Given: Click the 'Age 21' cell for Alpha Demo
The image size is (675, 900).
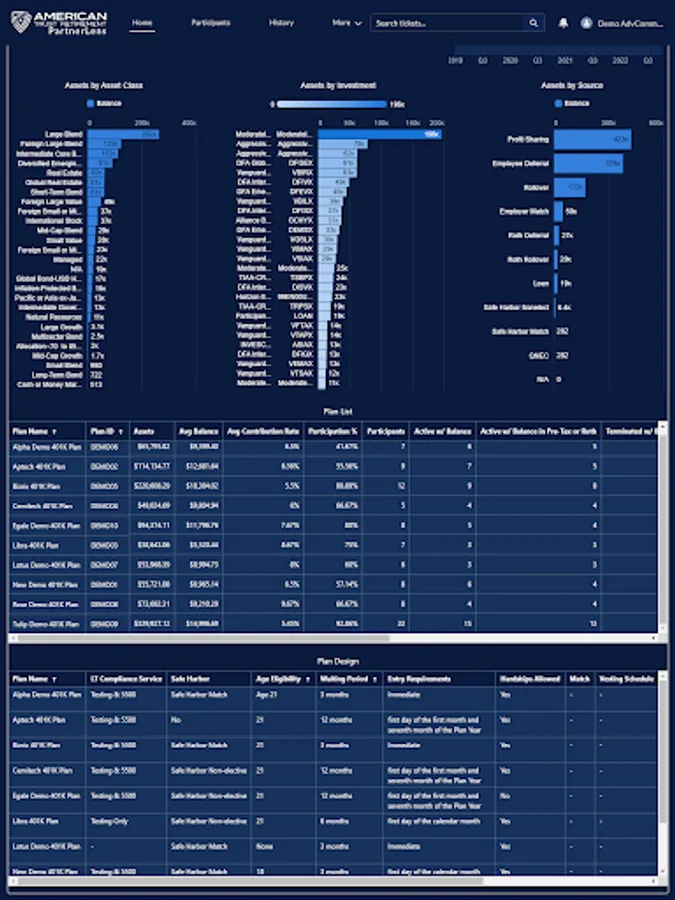Looking at the screenshot, I should click(266, 695).
